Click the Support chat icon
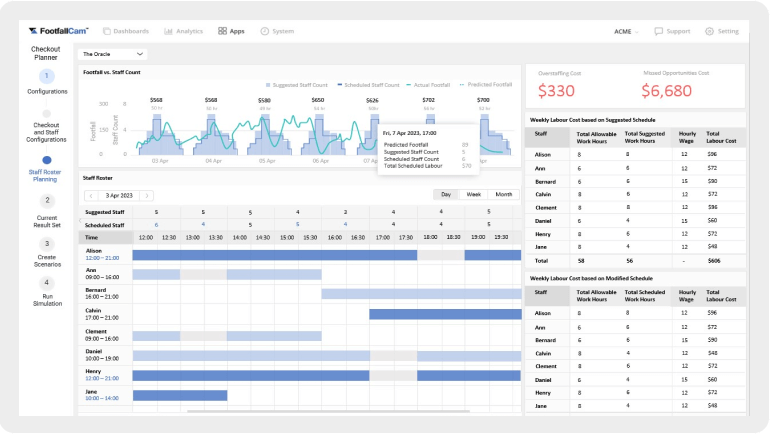This screenshot has height=434, width=770. point(658,31)
